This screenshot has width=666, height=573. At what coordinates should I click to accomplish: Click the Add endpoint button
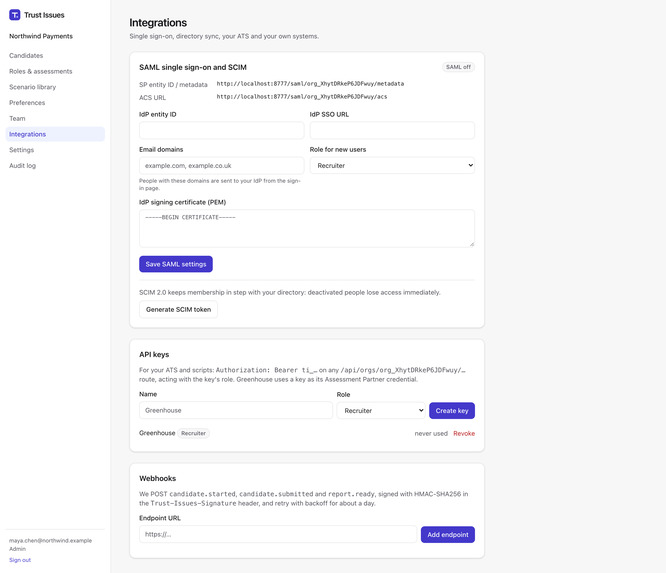click(448, 535)
